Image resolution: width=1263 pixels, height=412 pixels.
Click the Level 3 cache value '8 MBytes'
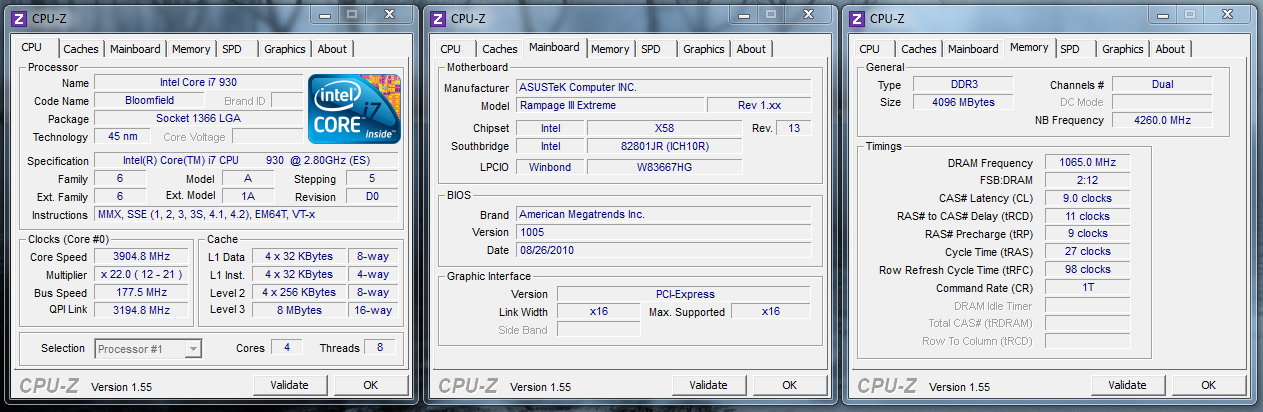click(298, 310)
